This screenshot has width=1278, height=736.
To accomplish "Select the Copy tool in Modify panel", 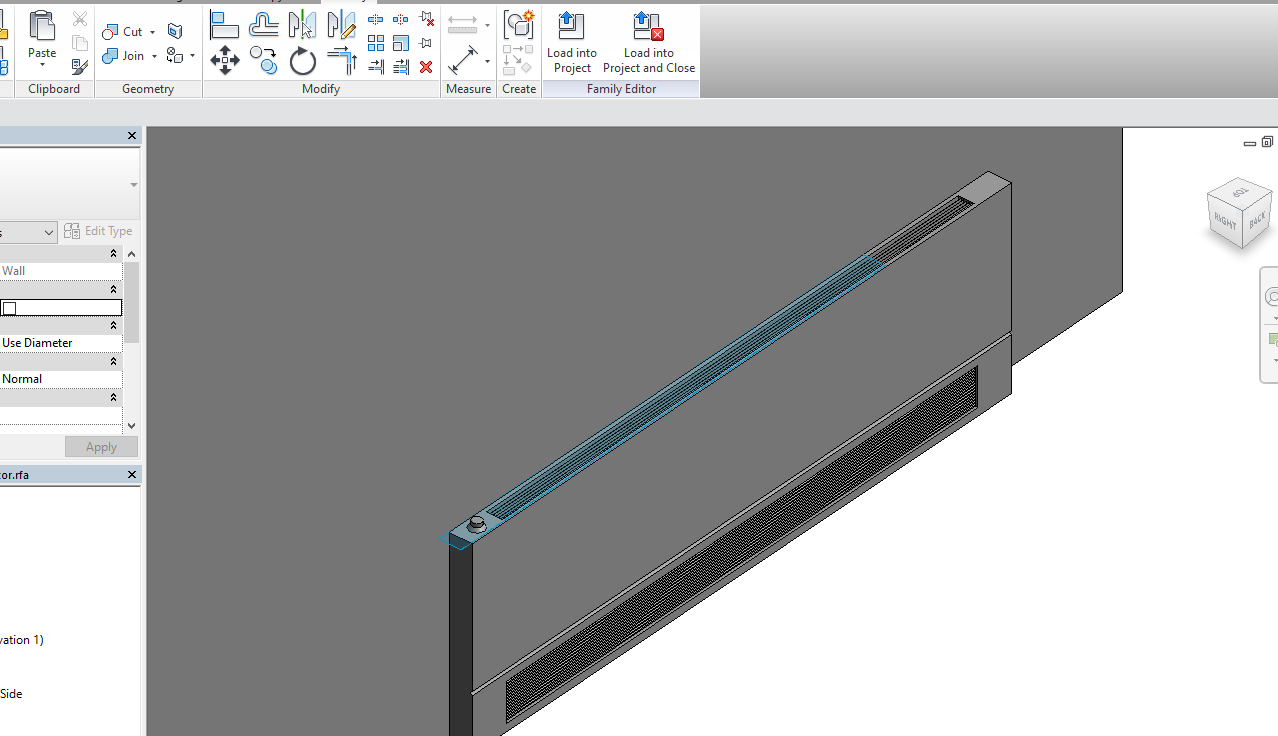I will coord(264,60).
